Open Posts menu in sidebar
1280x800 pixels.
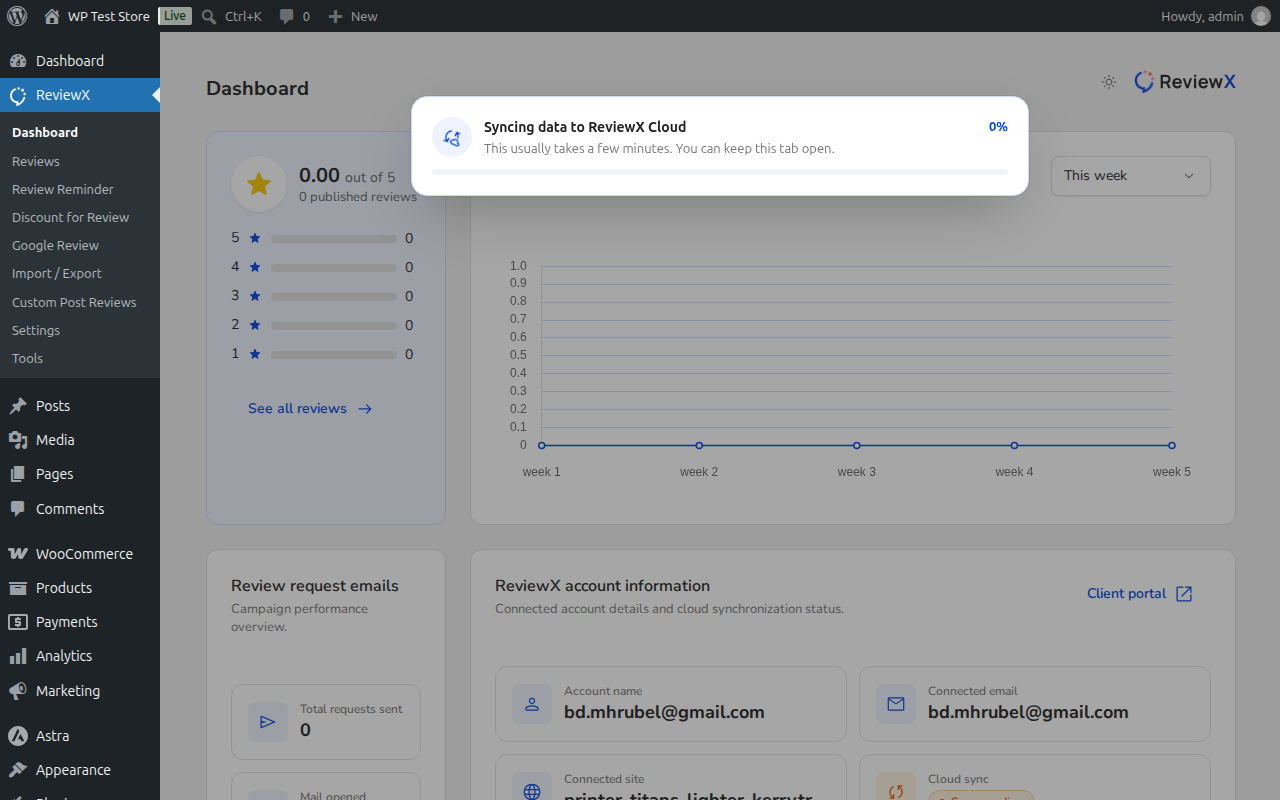click(80, 406)
